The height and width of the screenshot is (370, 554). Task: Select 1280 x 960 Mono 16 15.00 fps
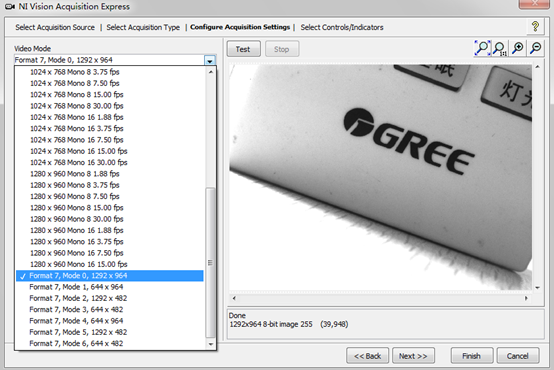tap(110, 264)
